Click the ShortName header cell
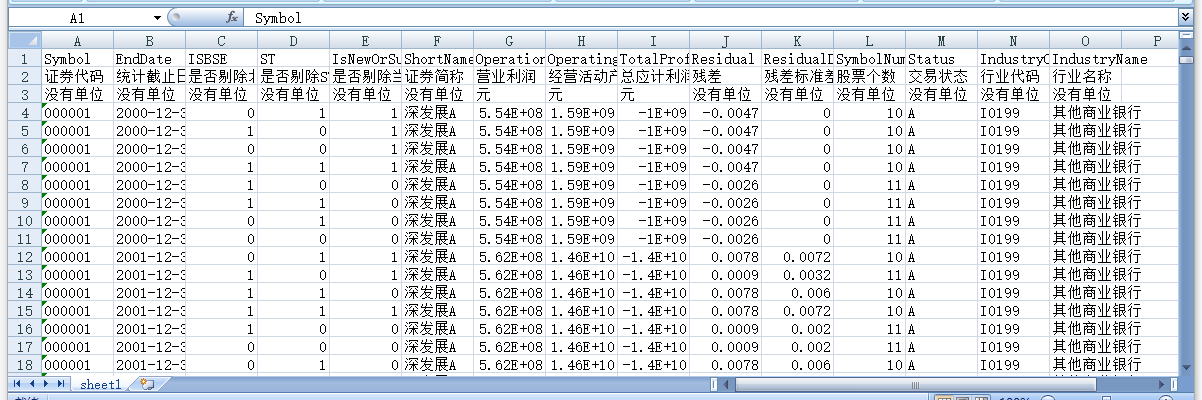The image size is (1202, 400). 438,59
